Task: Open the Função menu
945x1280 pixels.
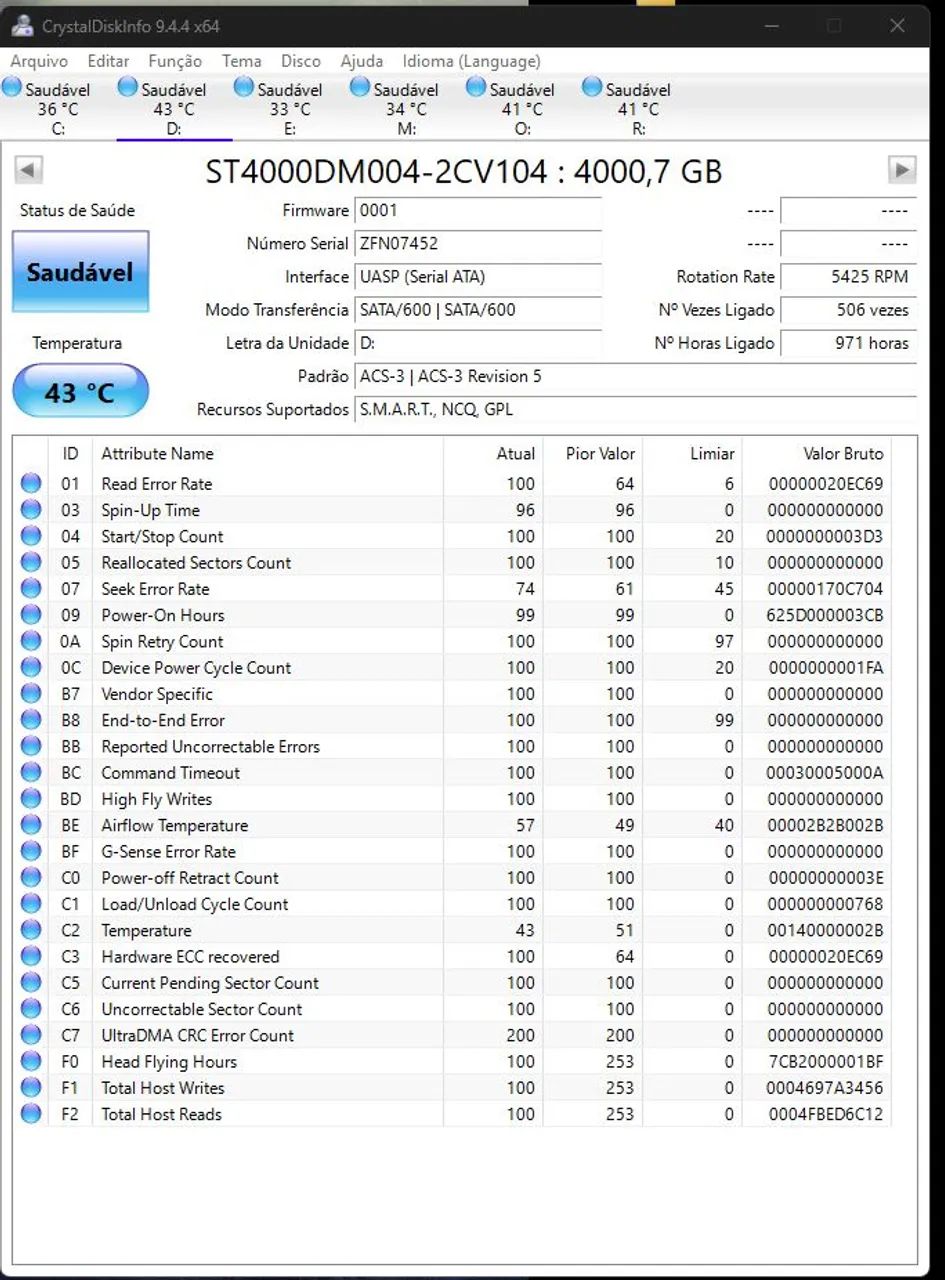Action: [x=175, y=61]
